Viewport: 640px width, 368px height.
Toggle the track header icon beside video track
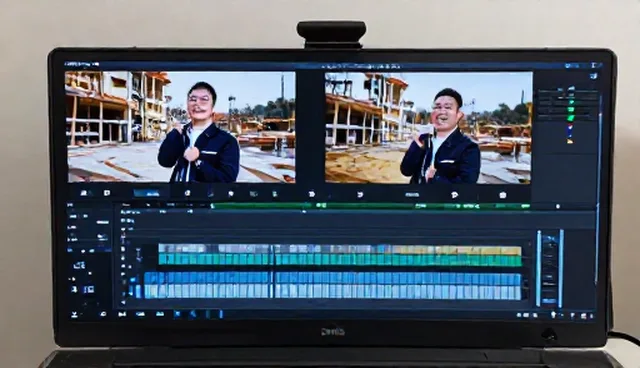[x=139, y=254]
